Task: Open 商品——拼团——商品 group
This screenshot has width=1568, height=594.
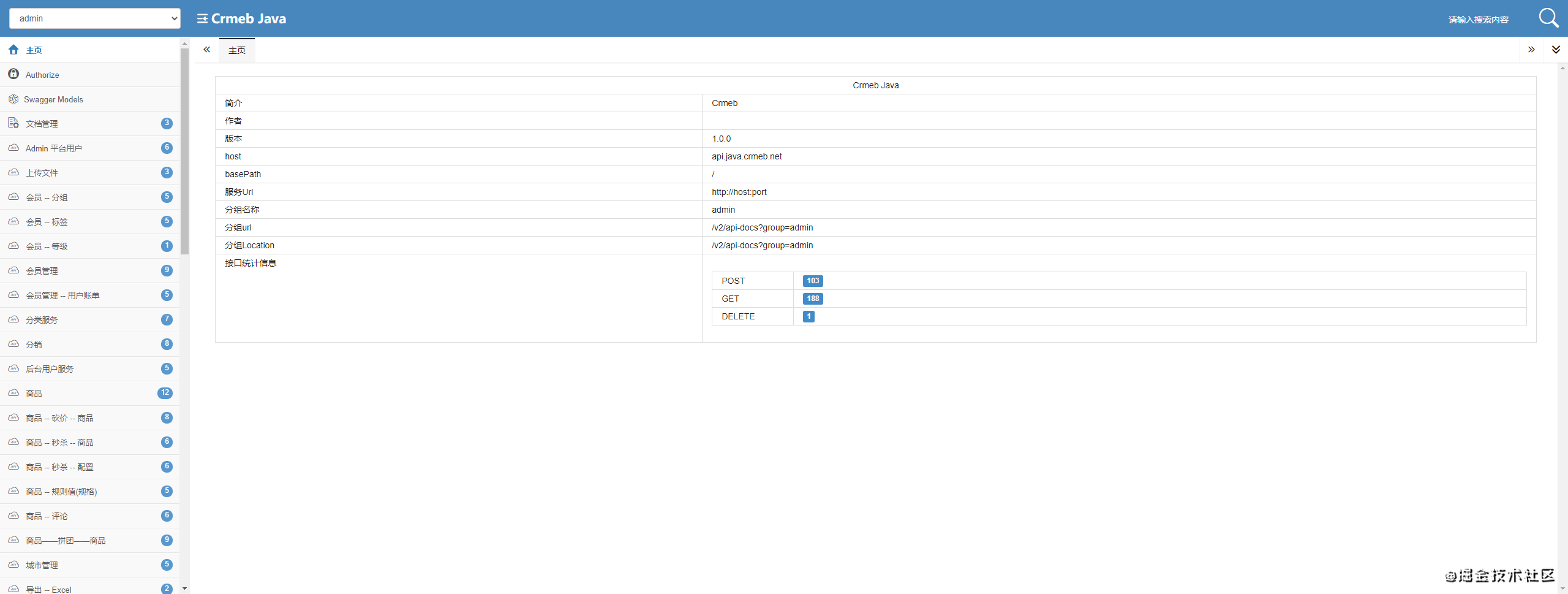Action: pyautogui.click(x=90, y=541)
